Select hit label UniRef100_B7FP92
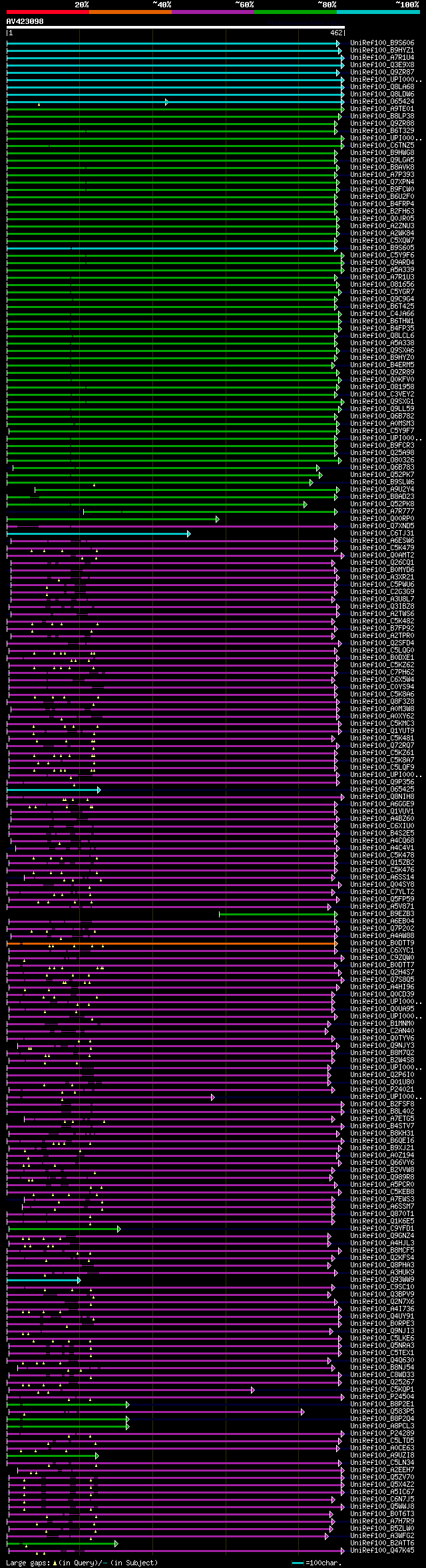The width and height of the screenshot is (426, 1568). pos(382,629)
